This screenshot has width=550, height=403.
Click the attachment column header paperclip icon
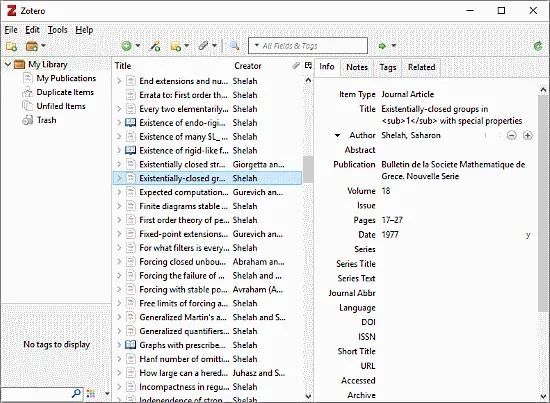click(x=296, y=66)
